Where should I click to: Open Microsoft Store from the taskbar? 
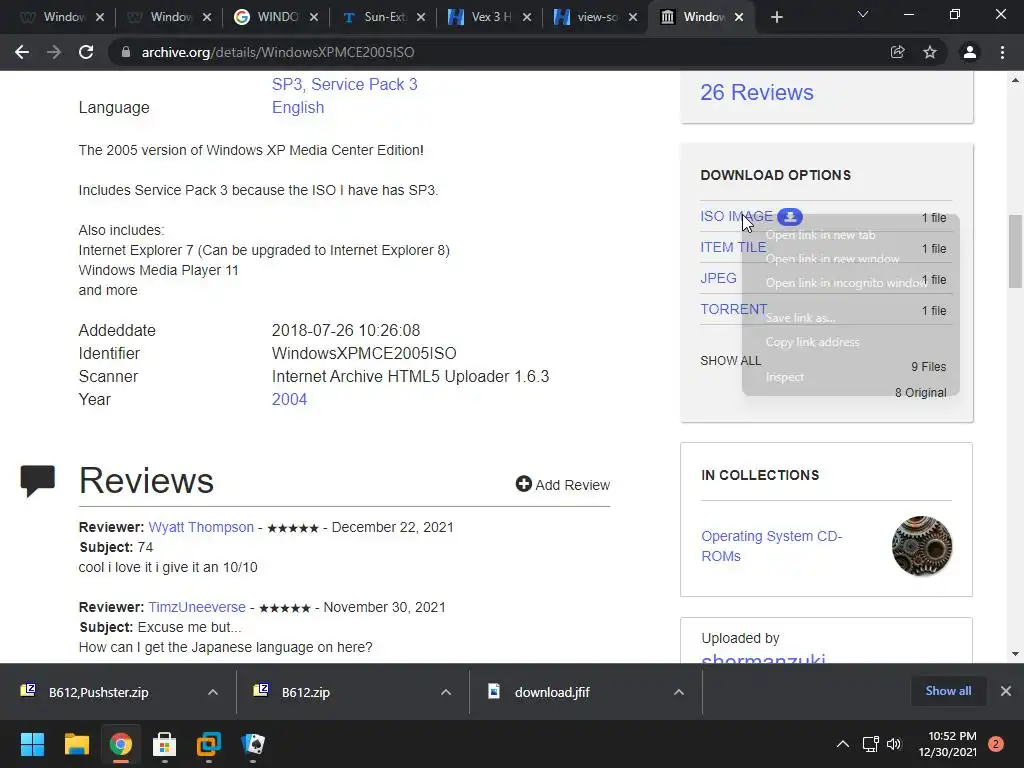click(x=165, y=744)
